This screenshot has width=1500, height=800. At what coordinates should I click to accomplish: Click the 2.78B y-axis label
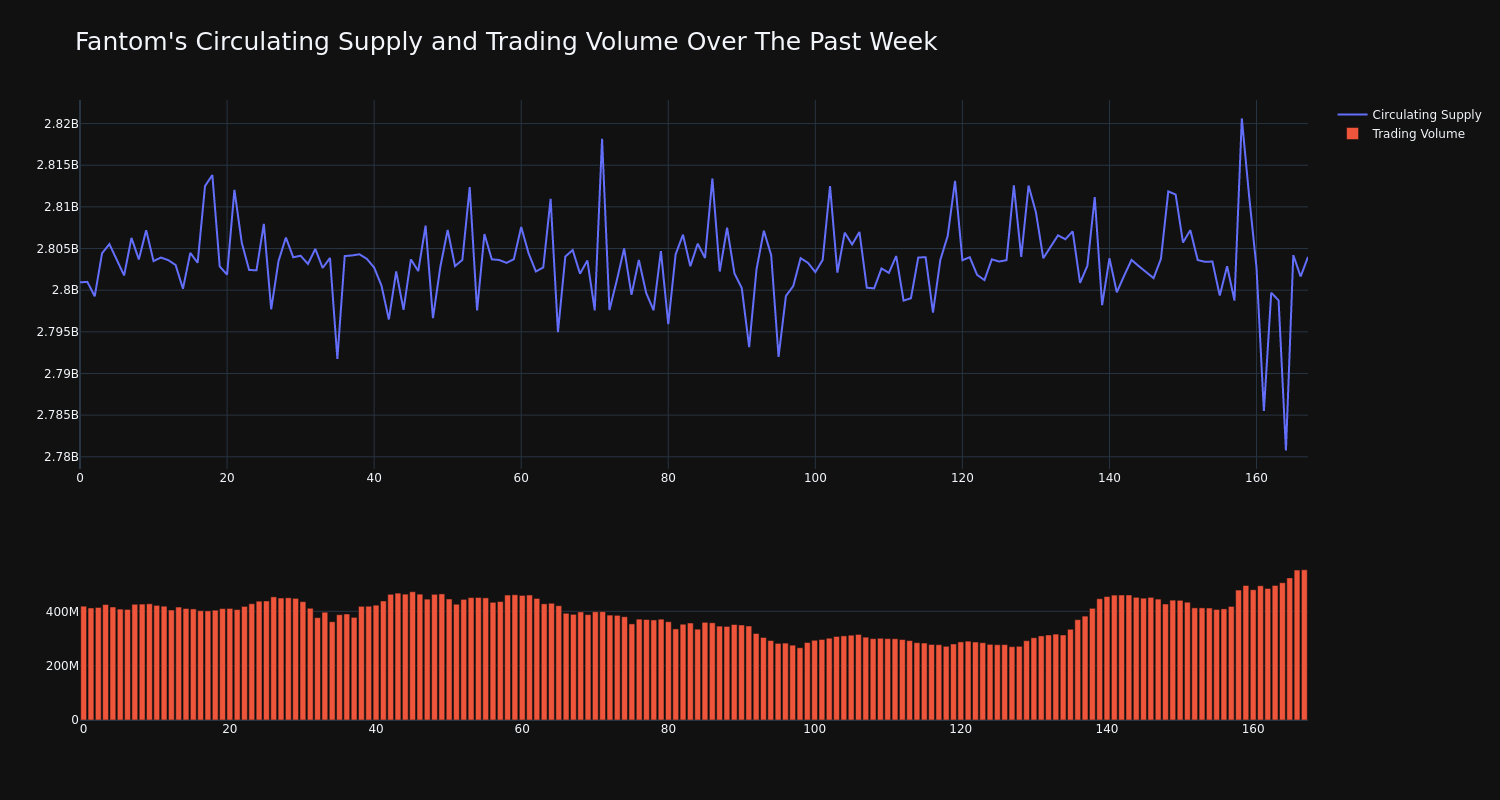tap(61, 457)
